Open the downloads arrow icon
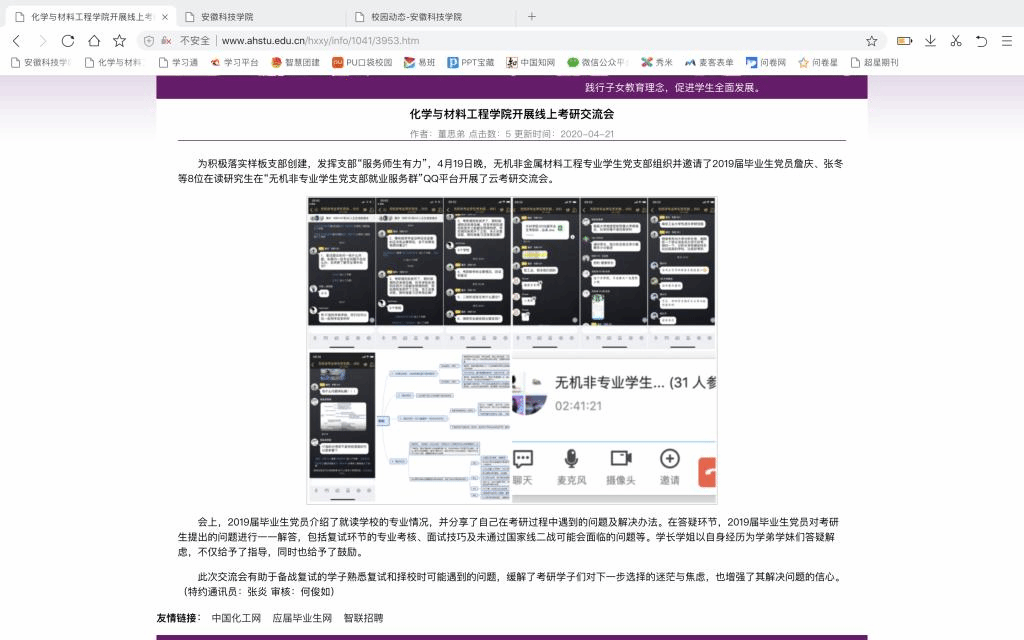Screen dimensions: 1024x640 click(x=930, y=41)
